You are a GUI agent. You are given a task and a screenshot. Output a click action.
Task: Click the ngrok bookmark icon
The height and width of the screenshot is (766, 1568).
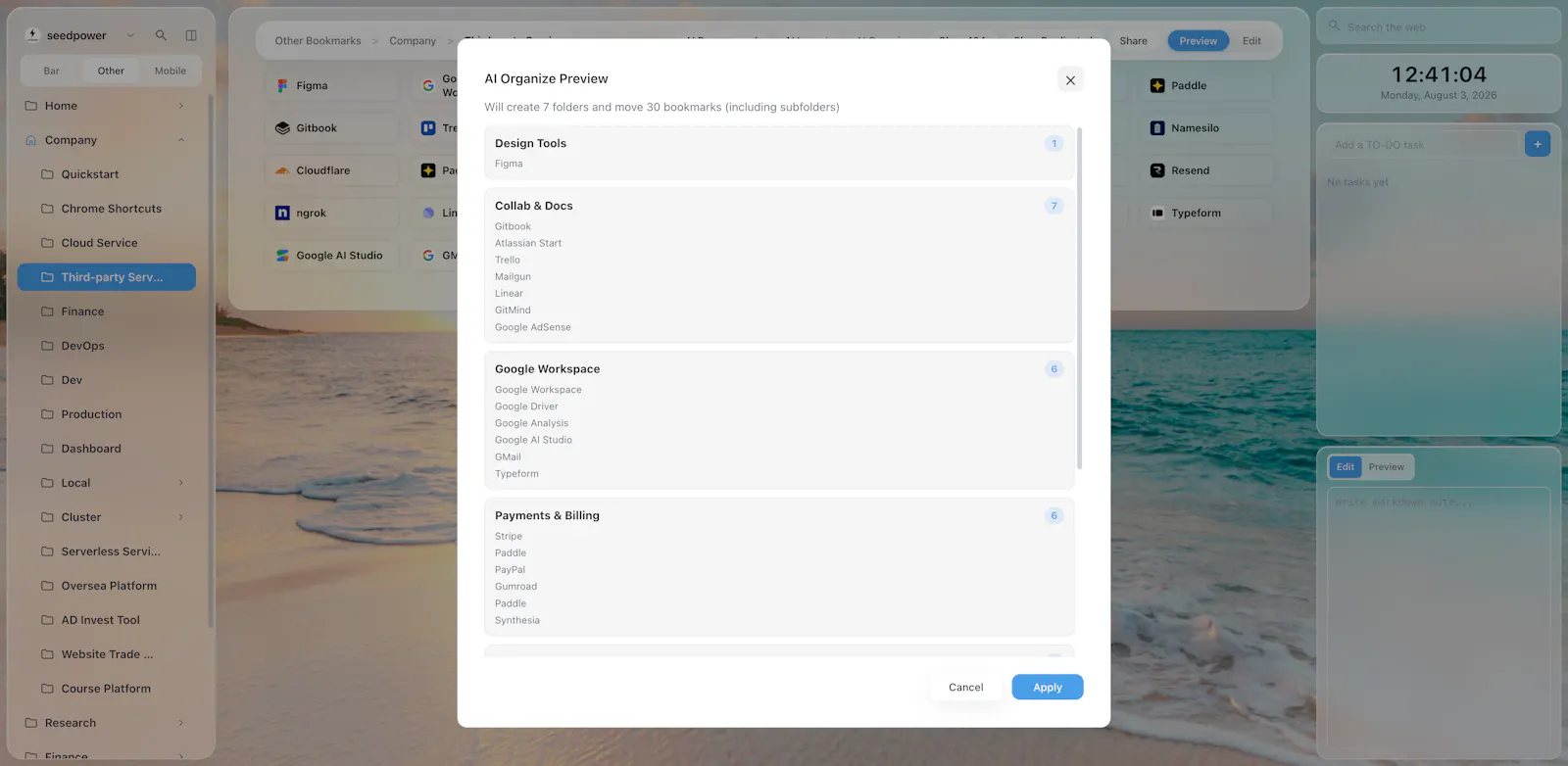[x=282, y=213]
